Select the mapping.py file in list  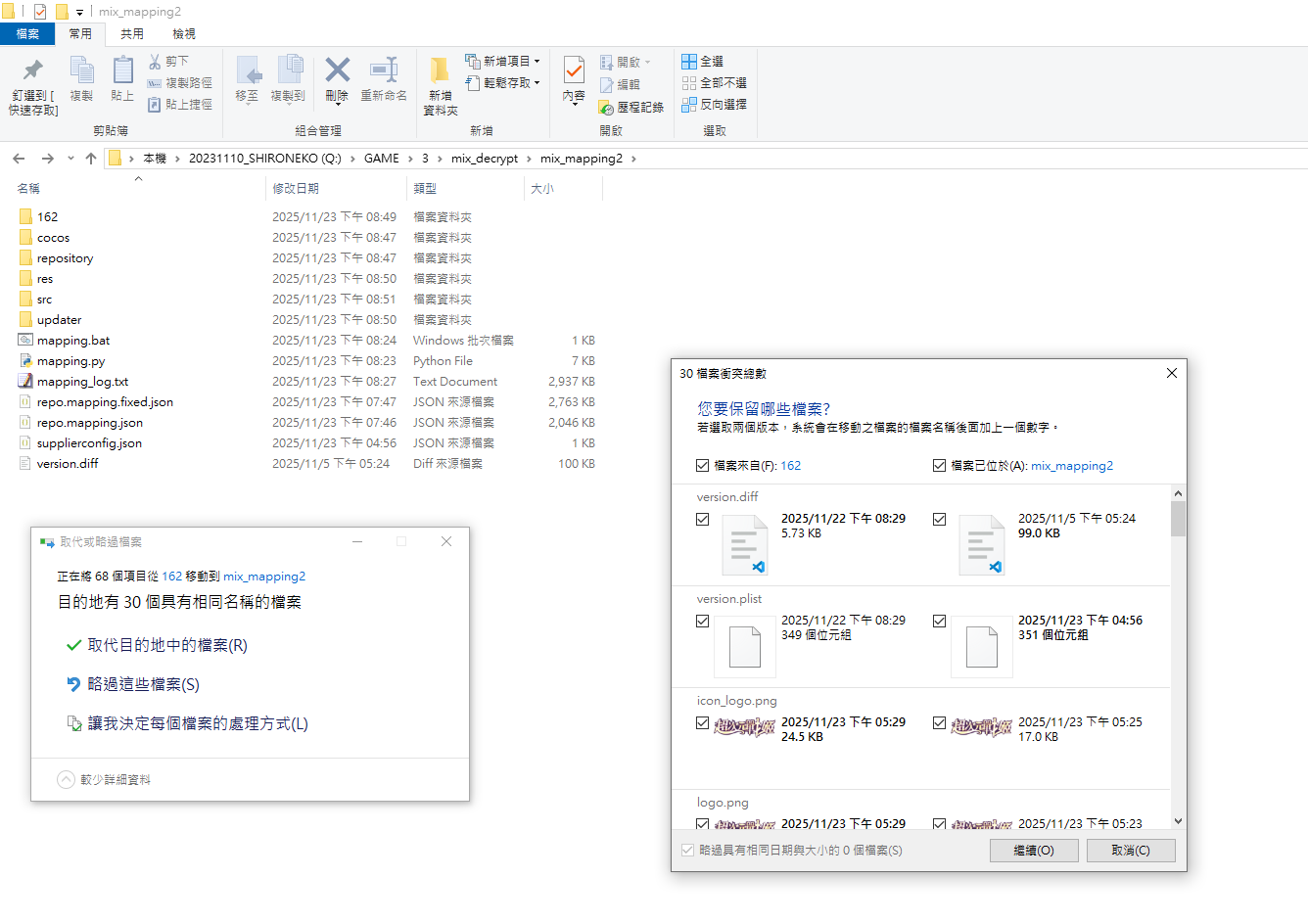[70, 361]
